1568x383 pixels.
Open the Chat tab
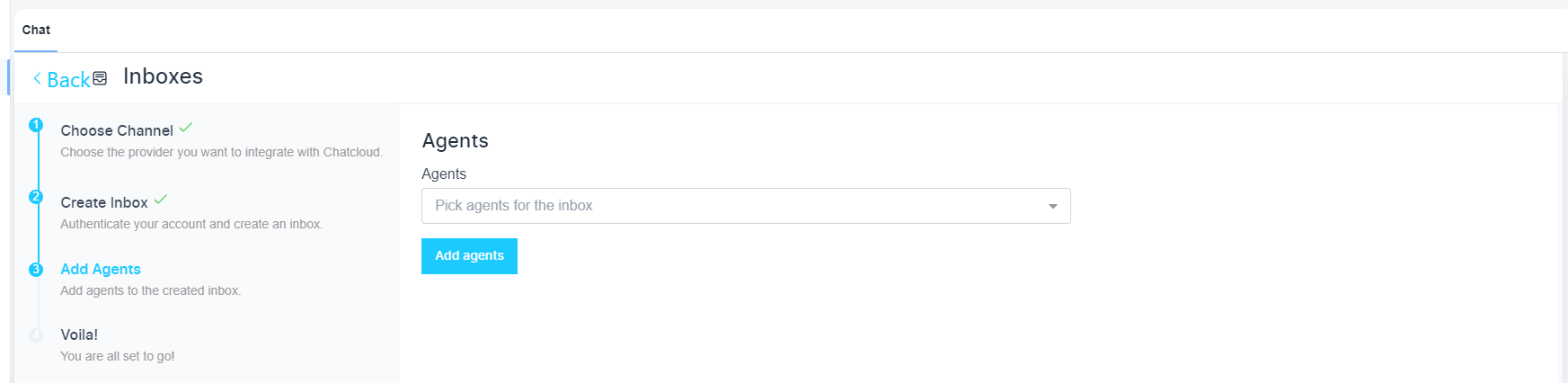pos(36,30)
